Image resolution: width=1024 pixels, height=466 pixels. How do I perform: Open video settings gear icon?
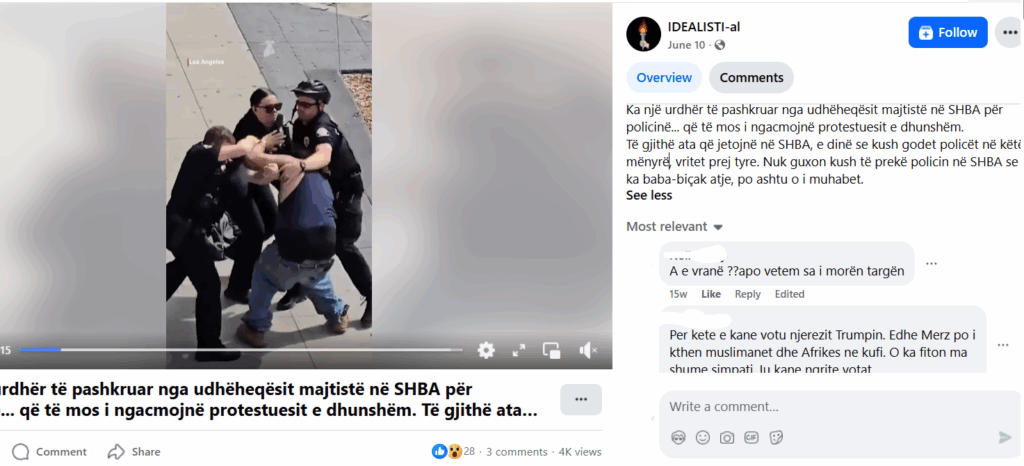tap(486, 350)
